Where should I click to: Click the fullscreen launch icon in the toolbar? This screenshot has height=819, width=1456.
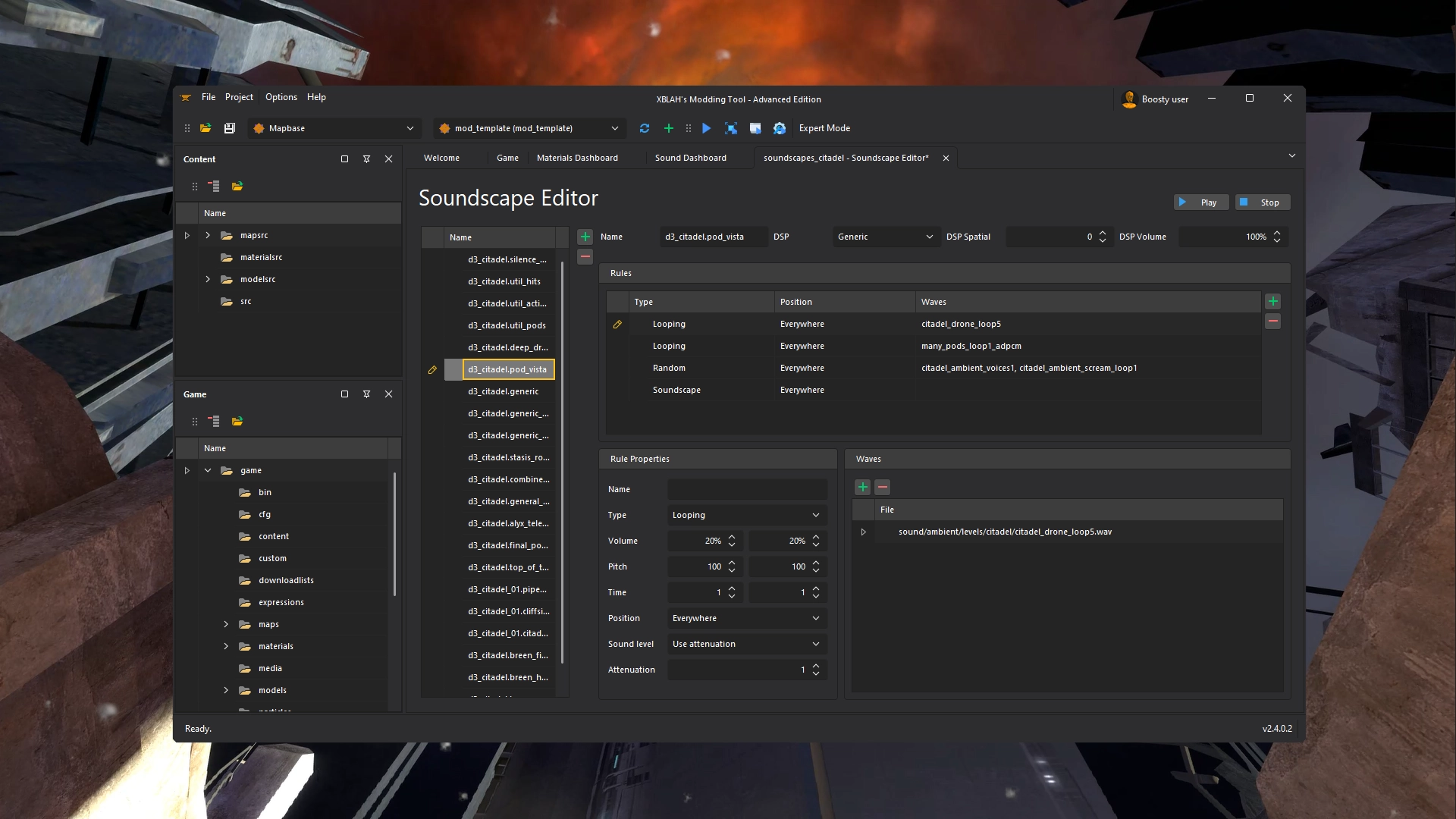pyautogui.click(x=730, y=128)
